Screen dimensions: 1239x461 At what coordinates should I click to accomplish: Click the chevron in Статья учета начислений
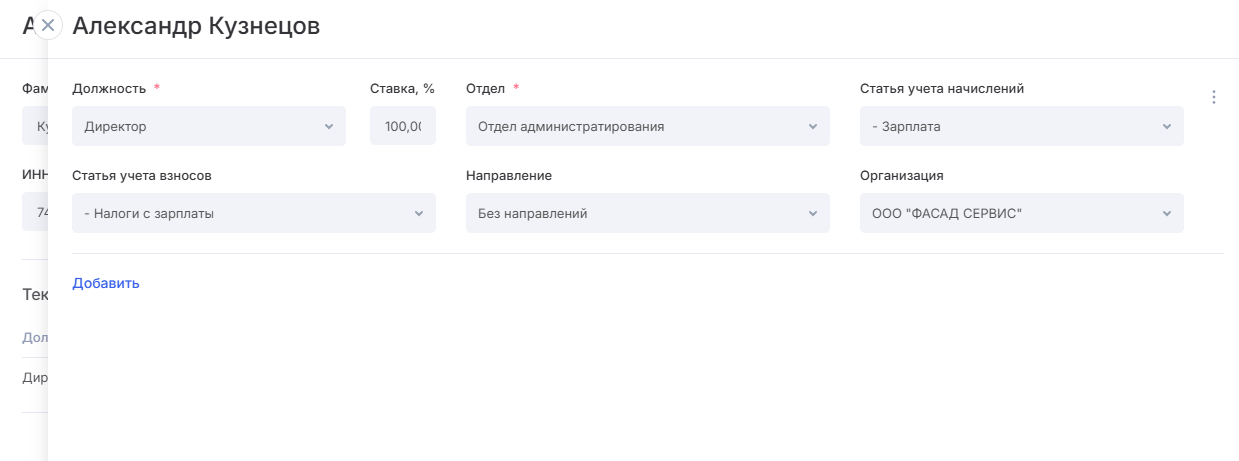(1167, 127)
